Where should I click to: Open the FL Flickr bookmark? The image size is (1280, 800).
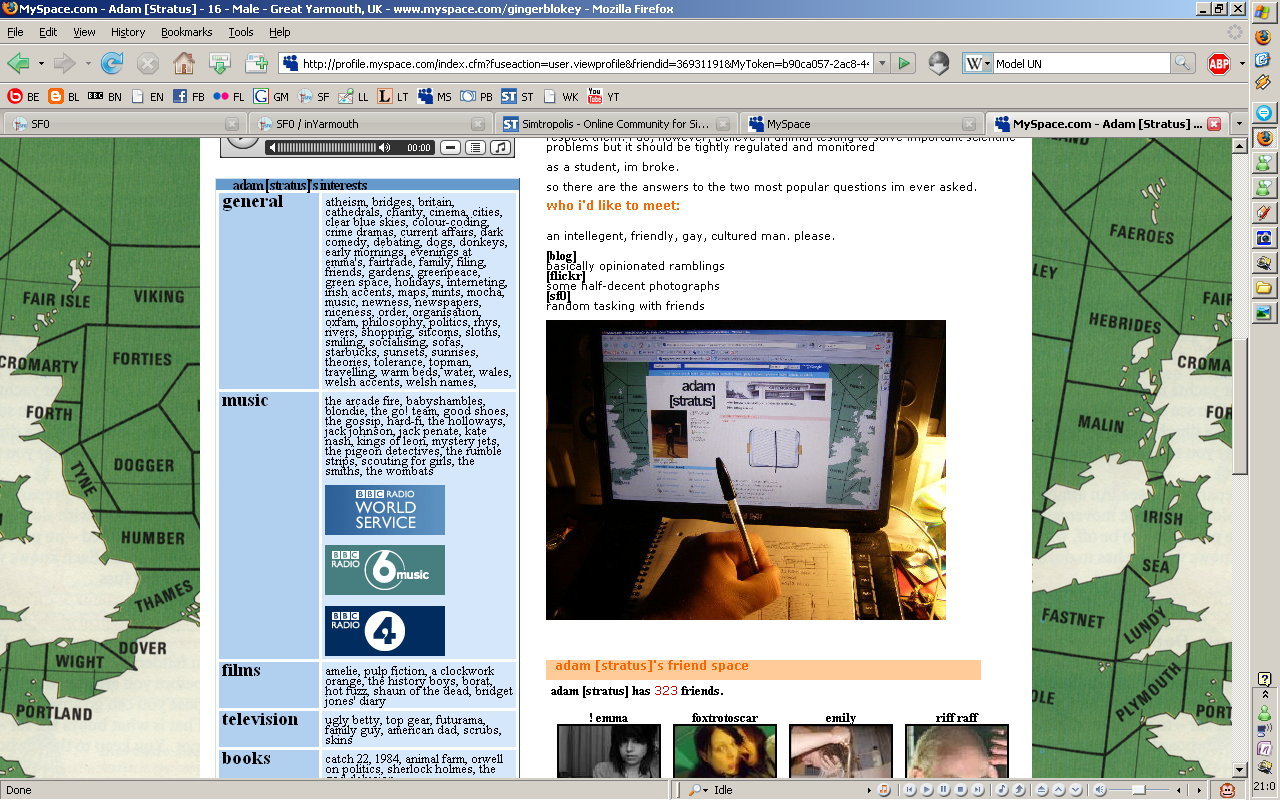click(x=229, y=96)
